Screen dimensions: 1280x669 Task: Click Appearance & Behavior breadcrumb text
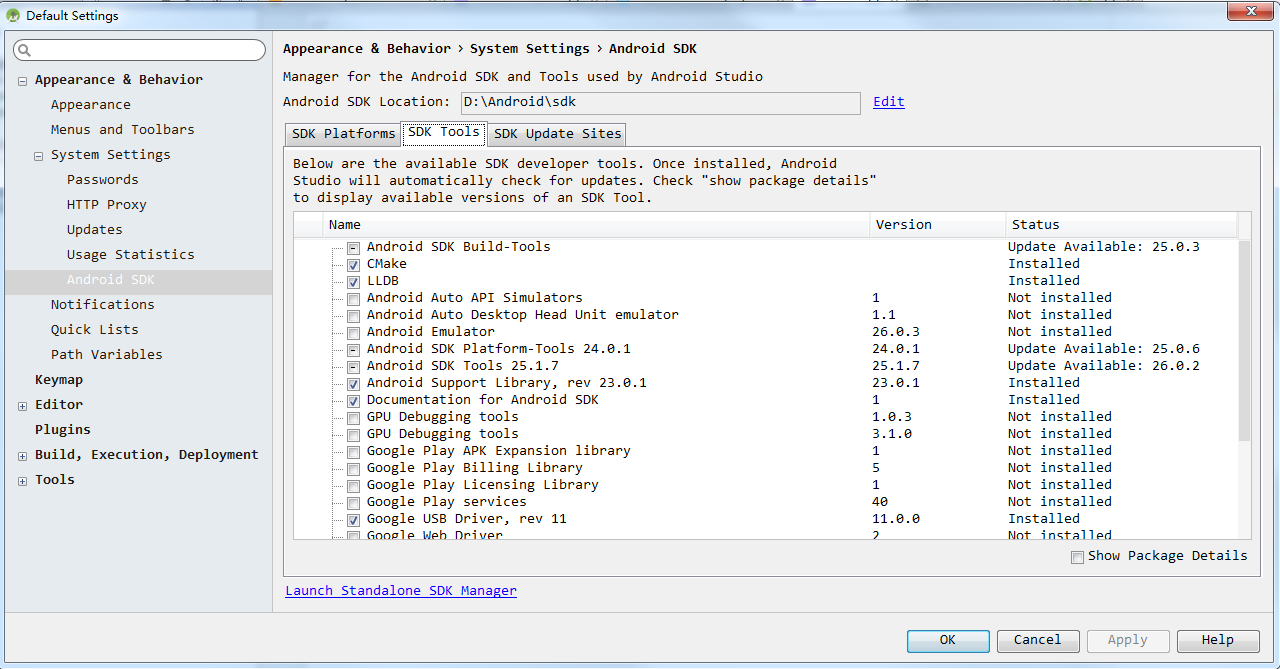tap(367, 49)
